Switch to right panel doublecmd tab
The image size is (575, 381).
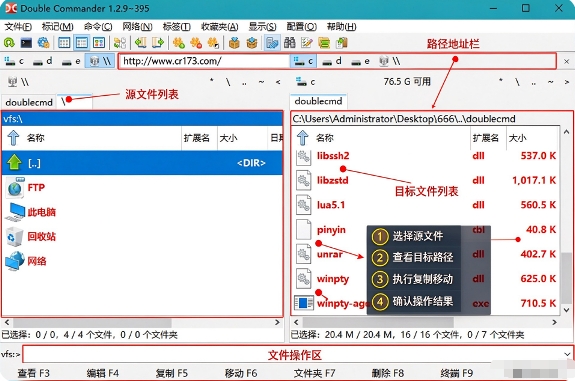tap(318, 101)
